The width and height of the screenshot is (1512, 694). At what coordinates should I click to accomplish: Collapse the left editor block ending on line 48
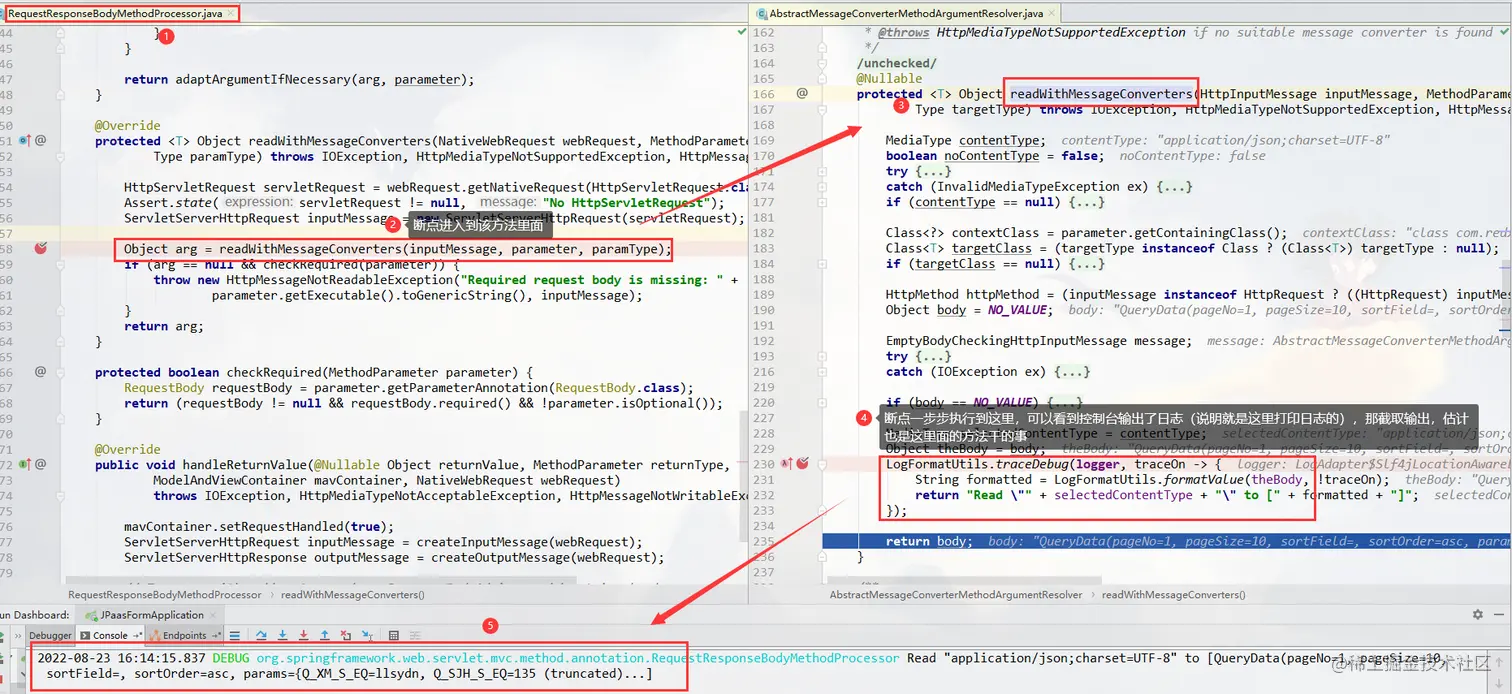[x=61, y=95]
